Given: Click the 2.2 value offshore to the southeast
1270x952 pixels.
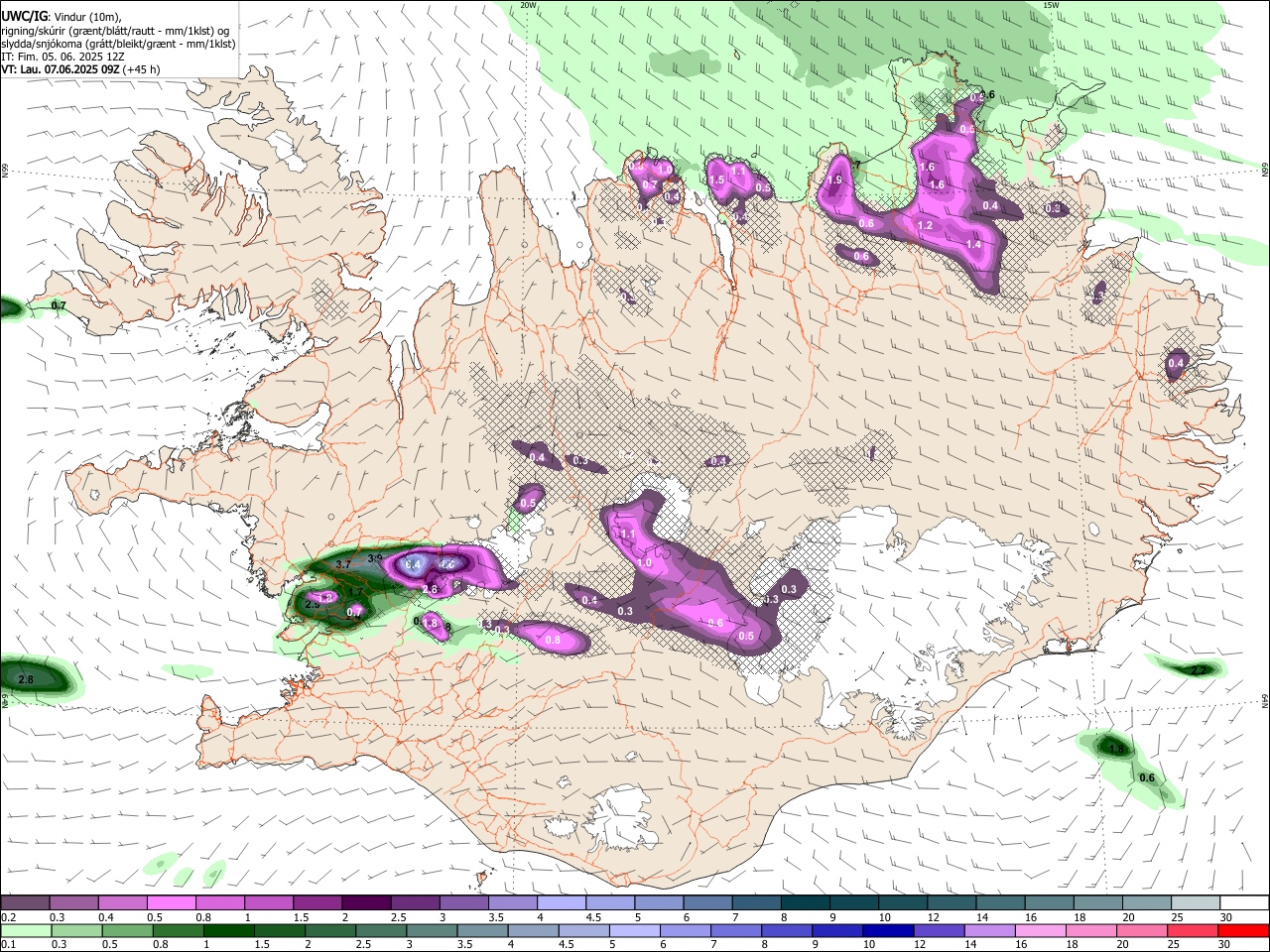Looking at the screenshot, I should [1199, 670].
